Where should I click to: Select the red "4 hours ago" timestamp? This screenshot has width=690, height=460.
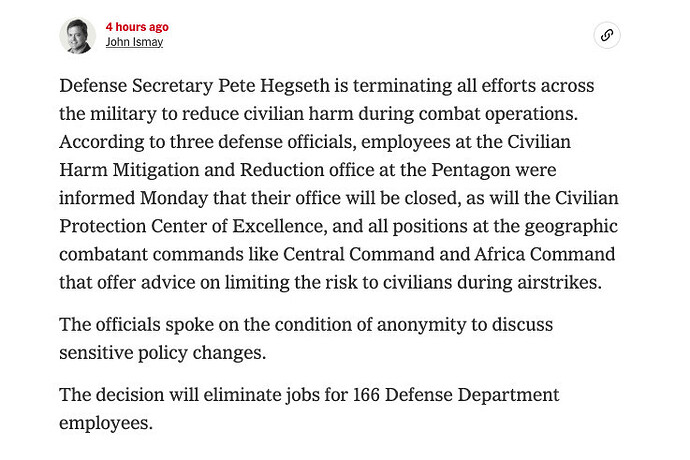tap(137, 27)
